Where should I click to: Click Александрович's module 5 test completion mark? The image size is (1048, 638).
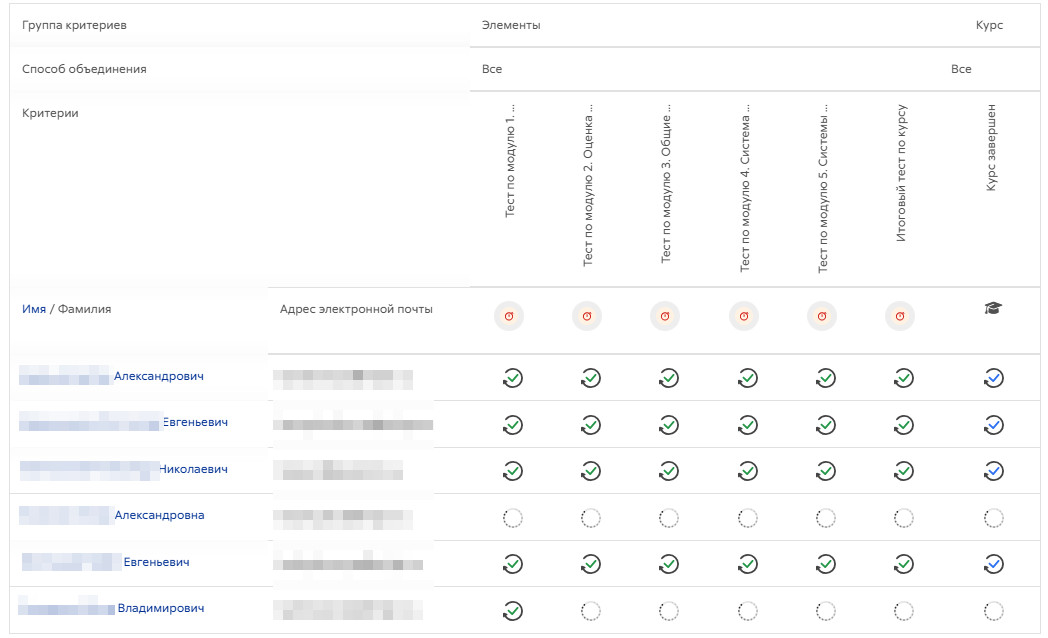825,378
